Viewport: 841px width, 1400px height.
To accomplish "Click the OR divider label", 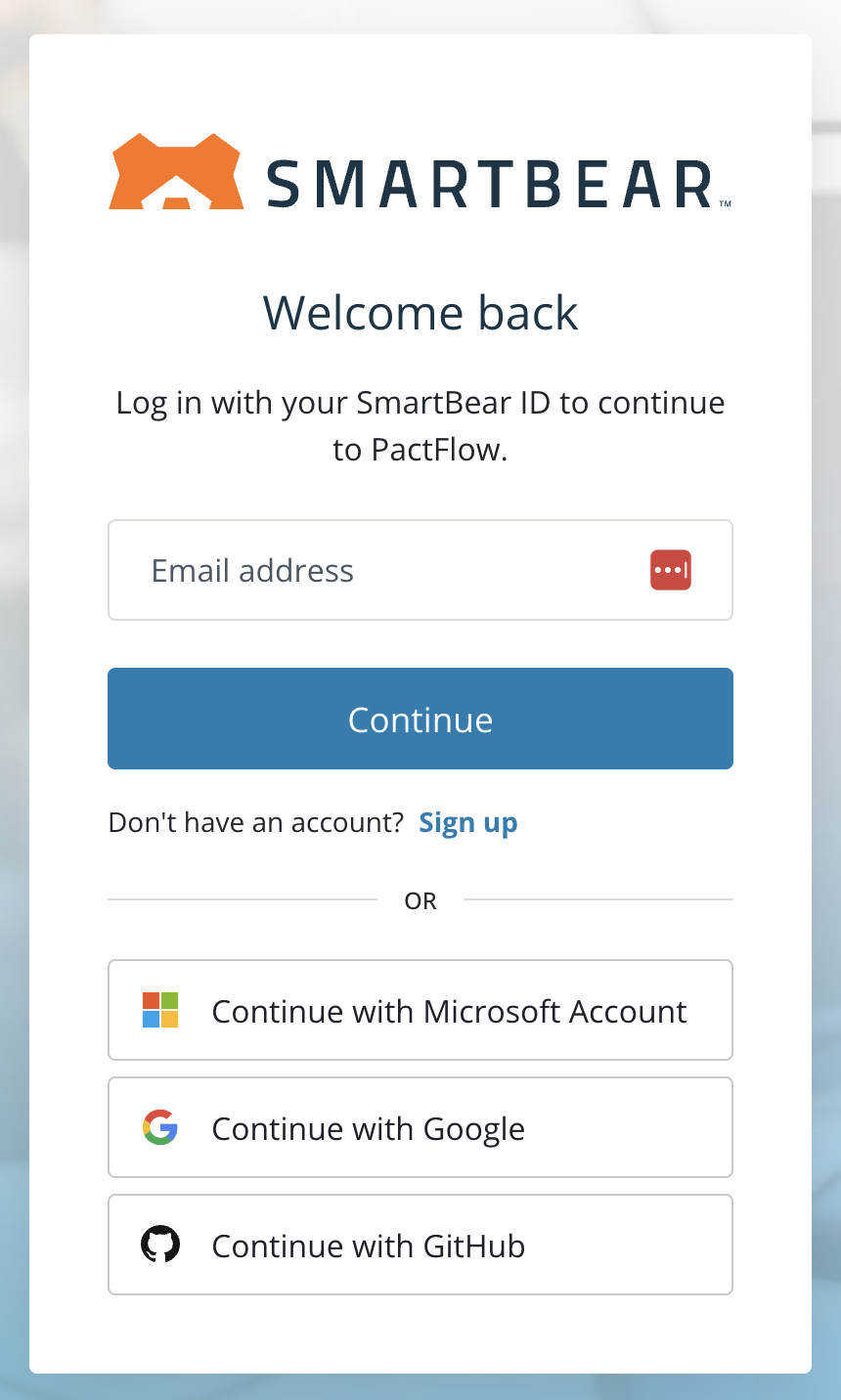I will 420,900.
